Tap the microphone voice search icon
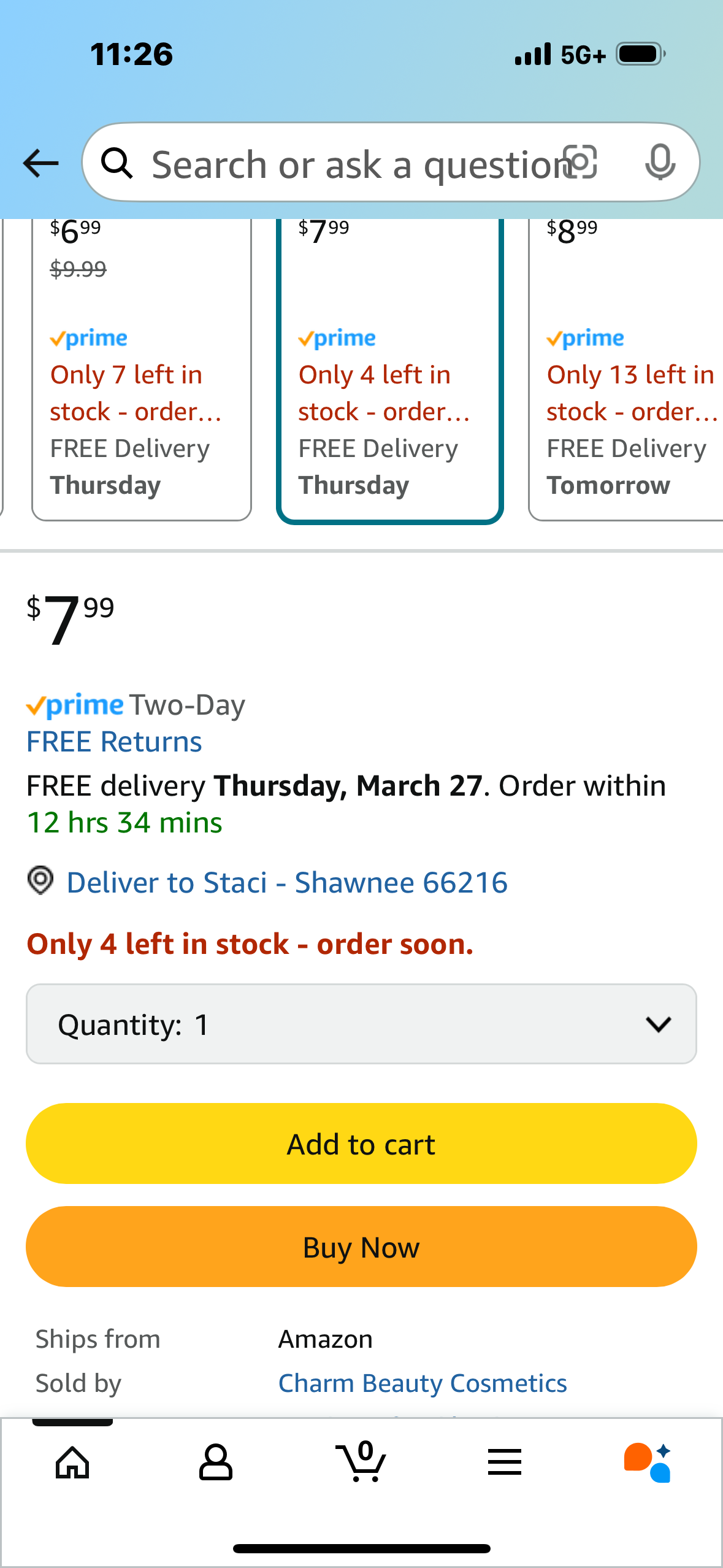 (660, 163)
